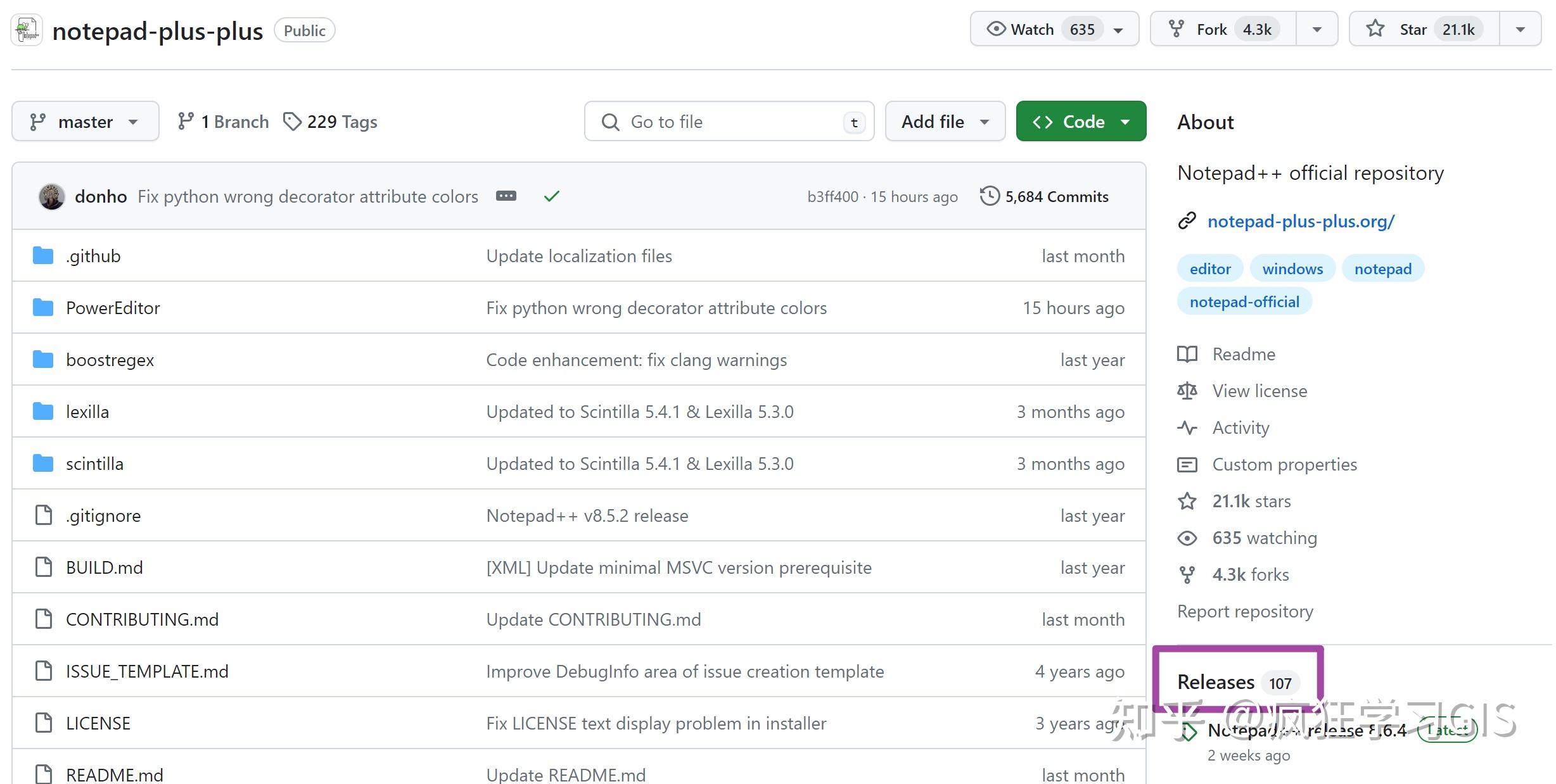Toggle Watch on the repository
This screenshot has width=1556, height=784.
click(1032, 29)
